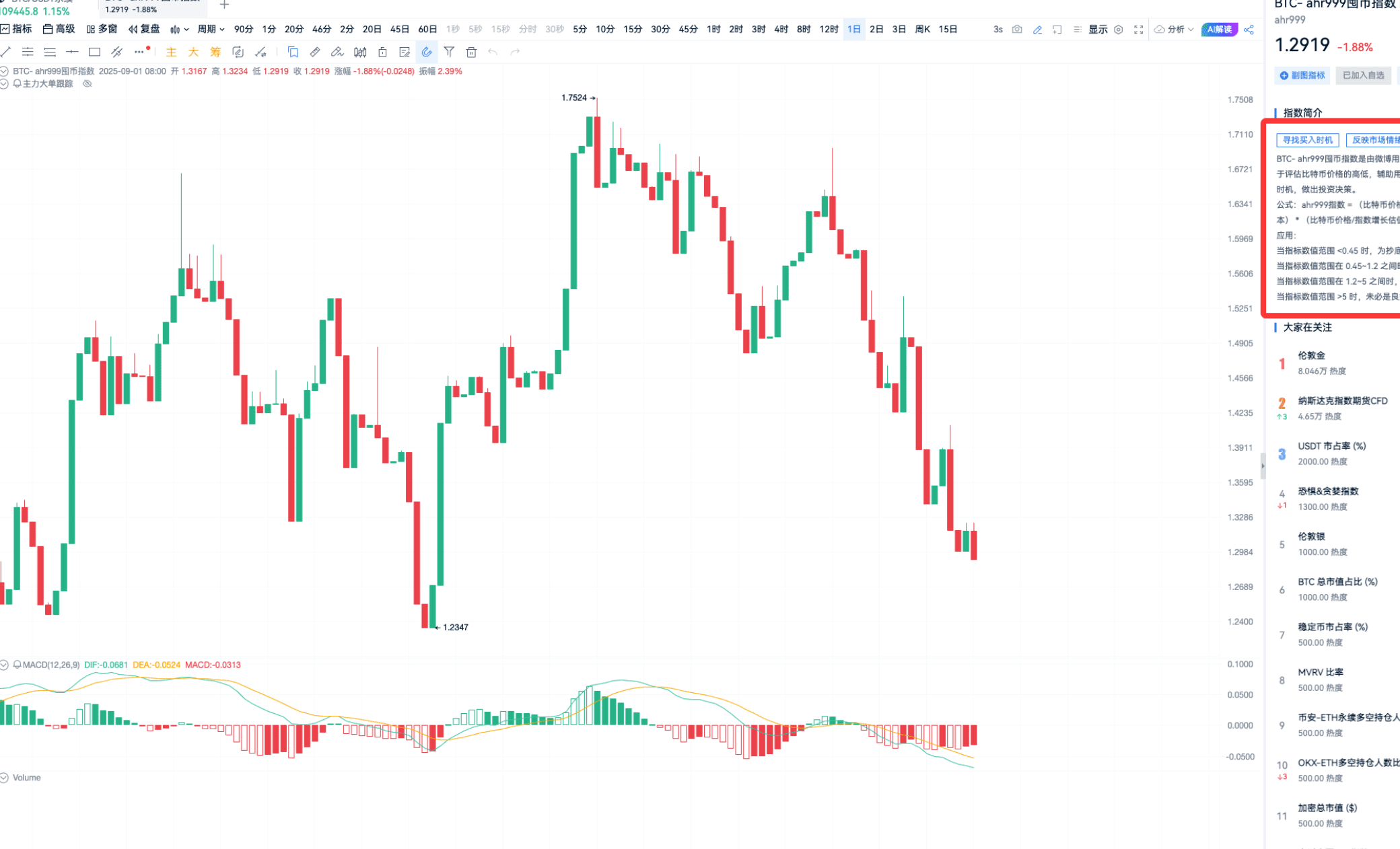Collapse the MACD(12,26,9) indicator panel
Viewport: 1400px width, 849px height.
point(4,665)
